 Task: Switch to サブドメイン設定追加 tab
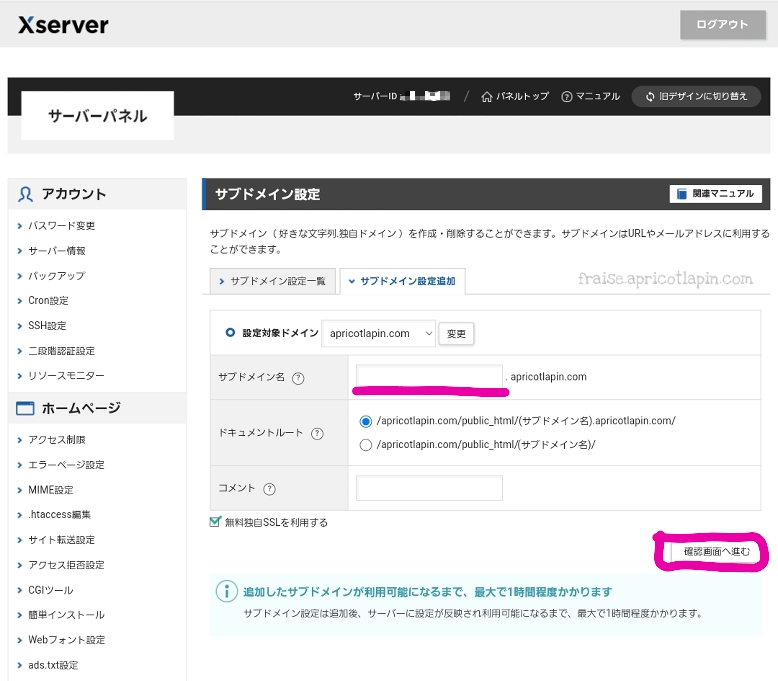[x=402, y=281]
